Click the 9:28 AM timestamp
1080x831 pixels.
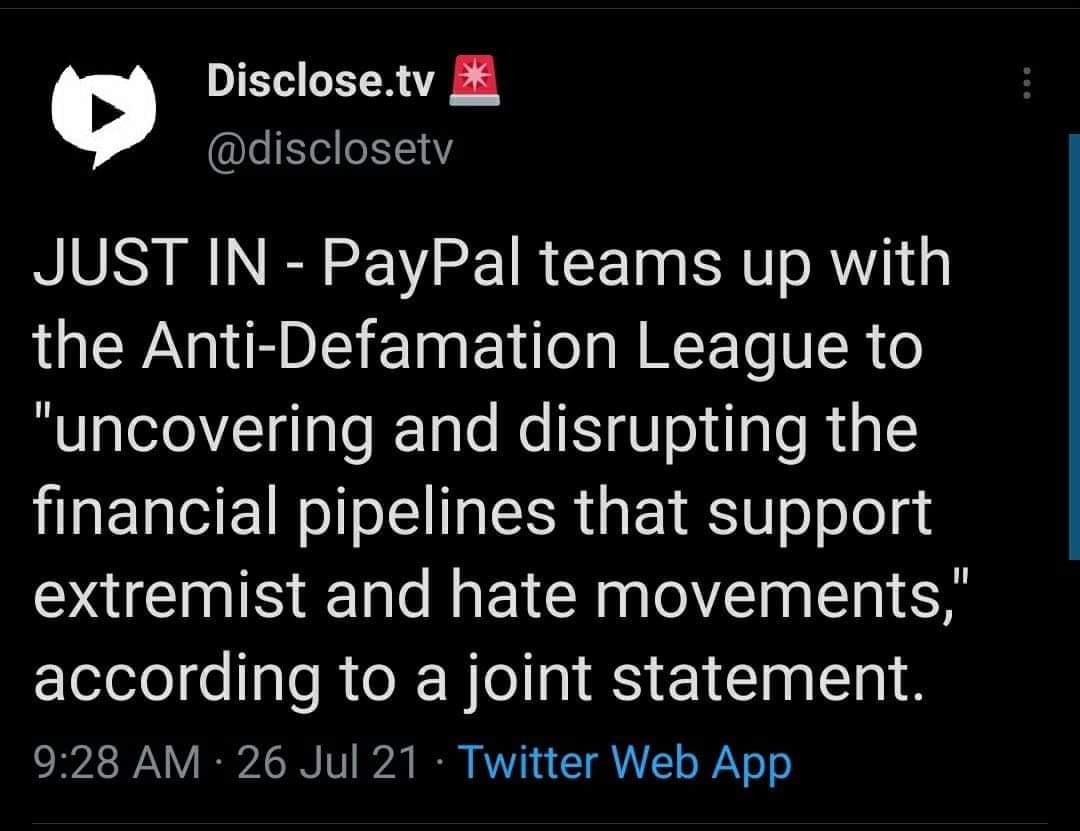pos(116,763)
